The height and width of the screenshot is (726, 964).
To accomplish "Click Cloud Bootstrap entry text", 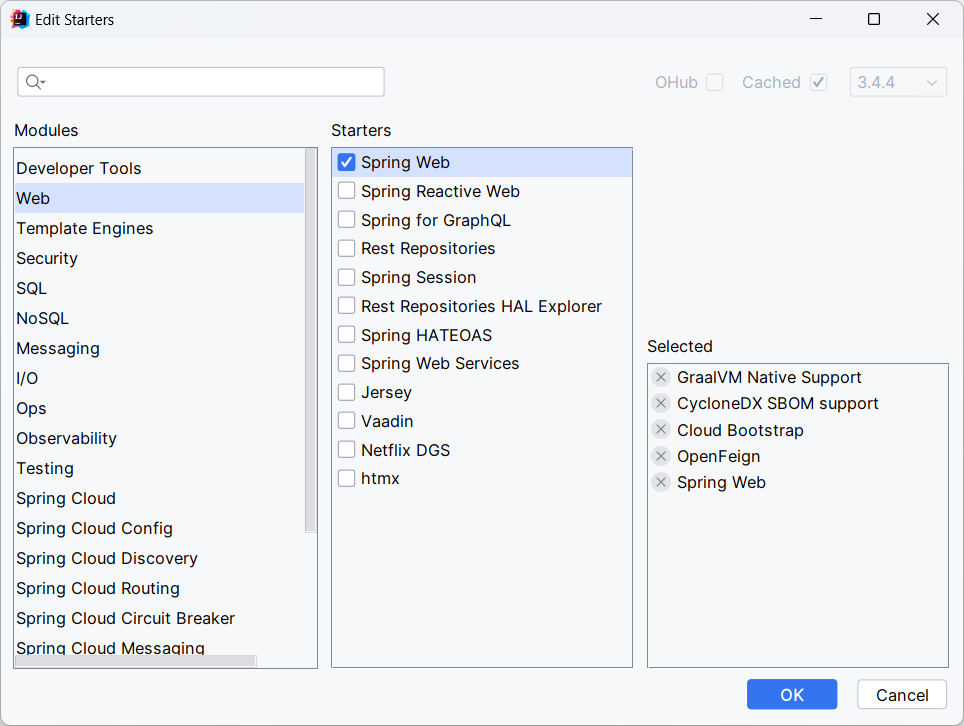I will coord(740,430).
